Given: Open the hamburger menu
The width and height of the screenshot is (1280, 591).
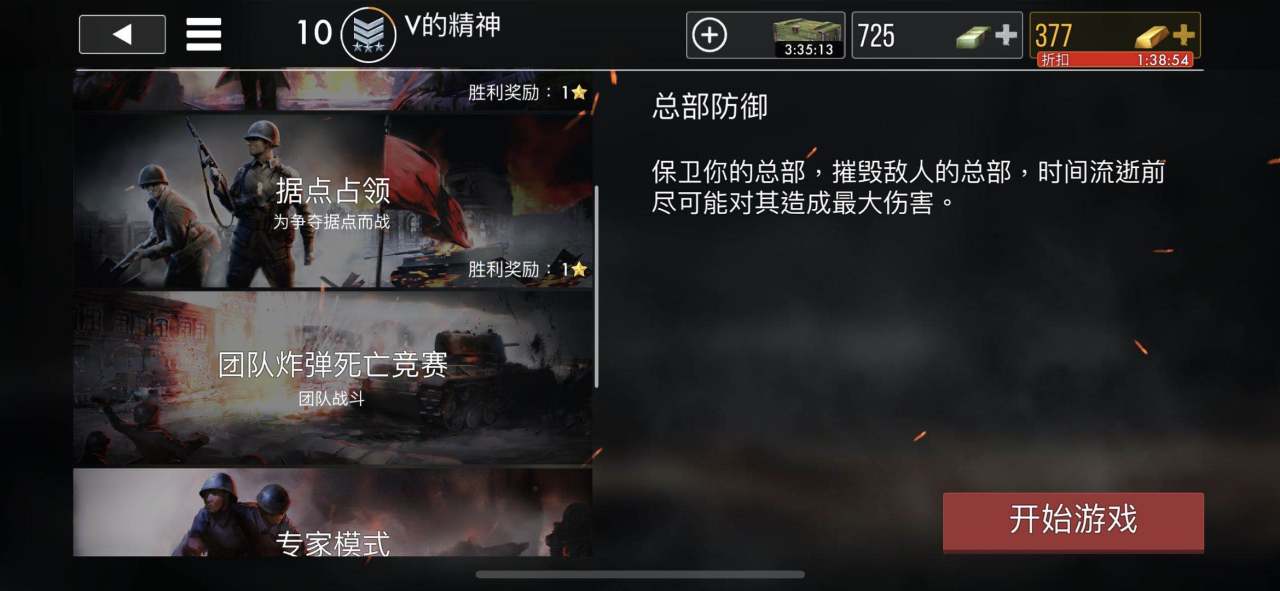Looking at the screenshot, I should coord(204,35).
